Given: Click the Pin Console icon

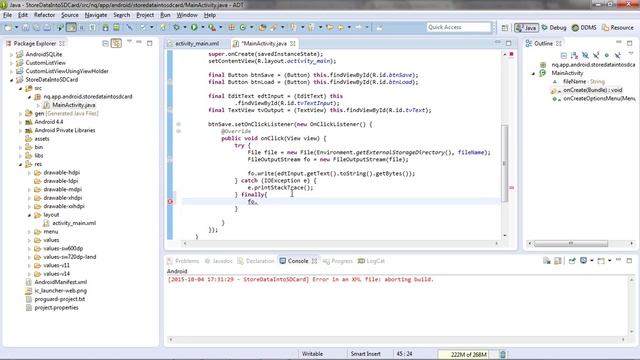Looking at the screenshot, I should tap(572, 261).
